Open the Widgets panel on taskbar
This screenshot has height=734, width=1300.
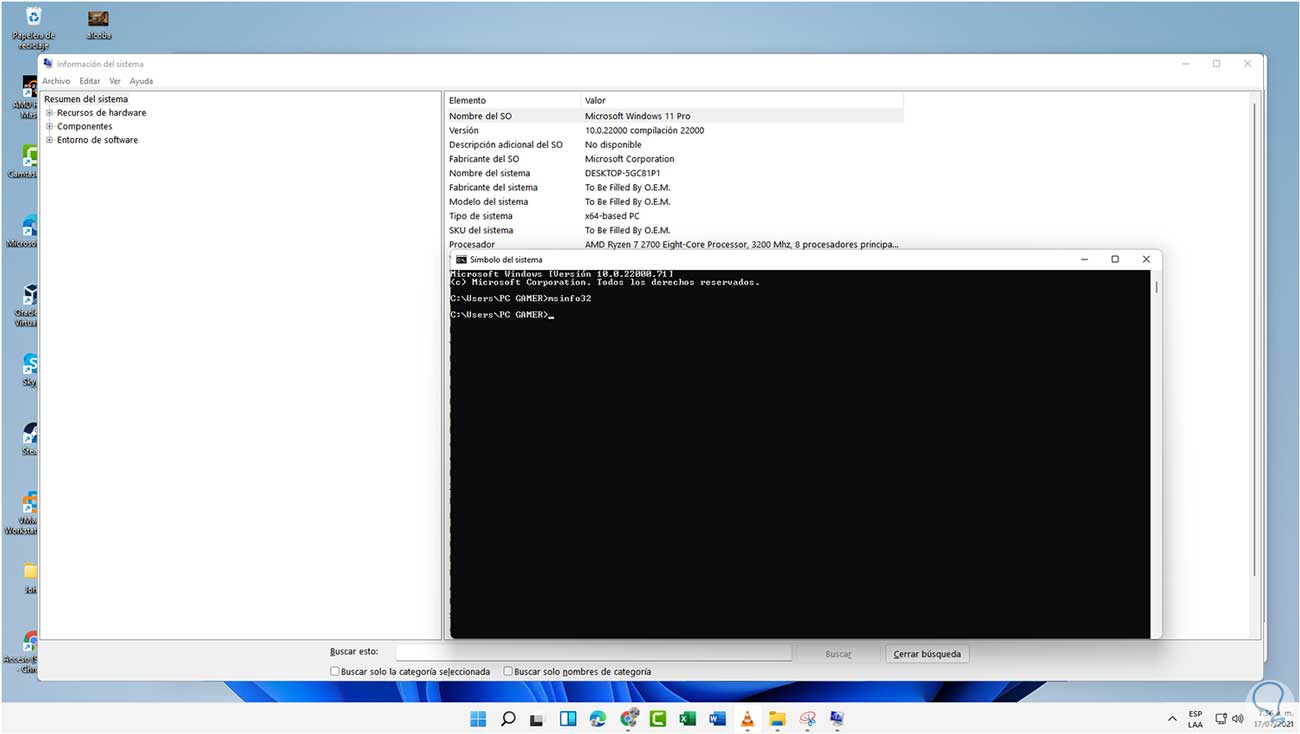[x=568, y=718]
